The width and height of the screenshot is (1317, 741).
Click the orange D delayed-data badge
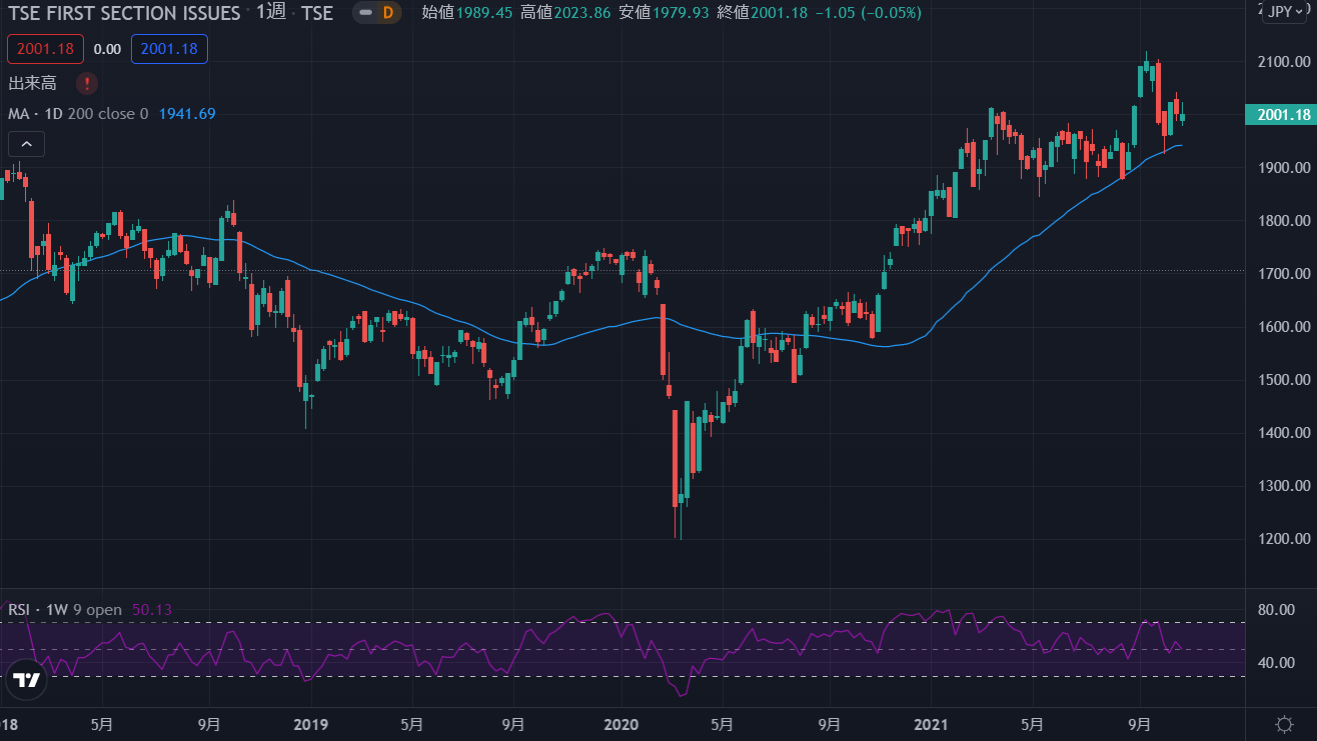point(388,13)
